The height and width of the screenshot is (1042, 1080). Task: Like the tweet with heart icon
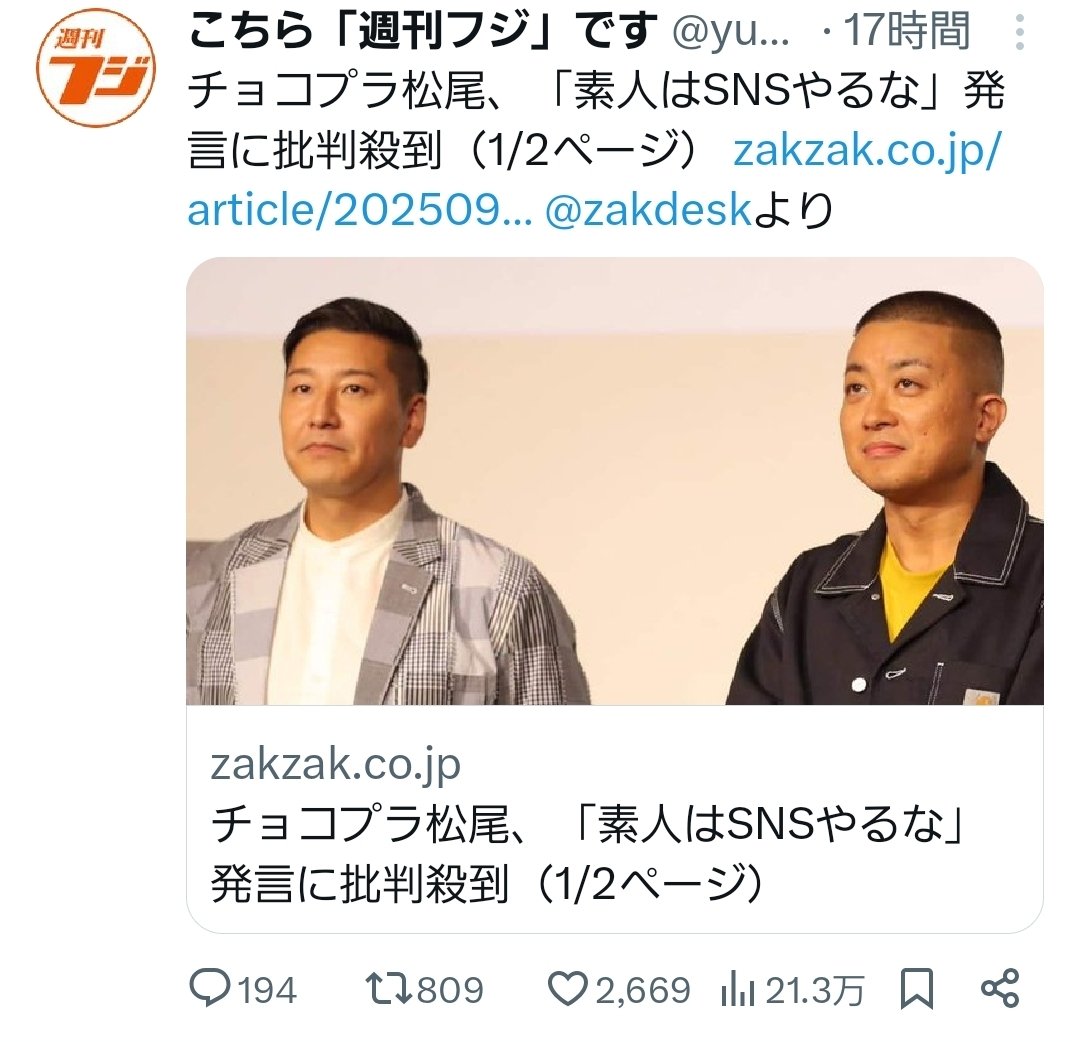coord(568,989)
